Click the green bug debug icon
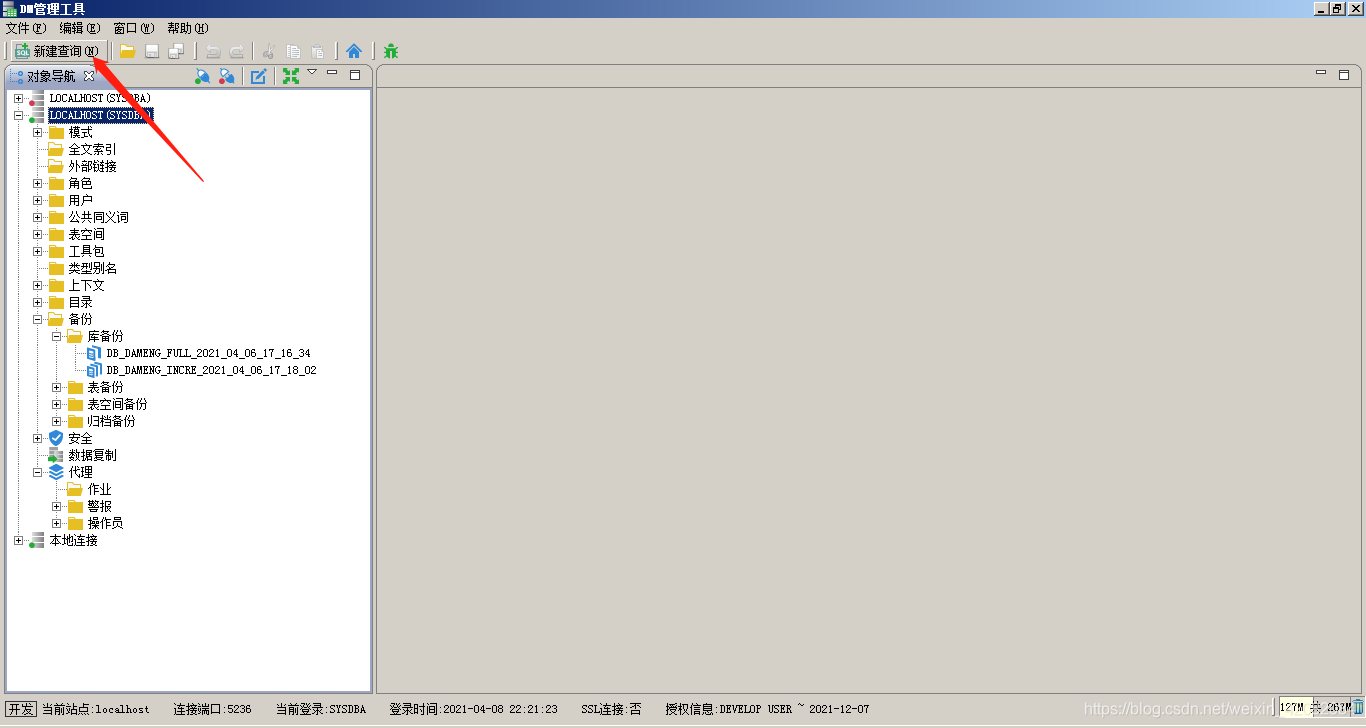The height and width of the screenshot is (728, 1366). (391, 51)
